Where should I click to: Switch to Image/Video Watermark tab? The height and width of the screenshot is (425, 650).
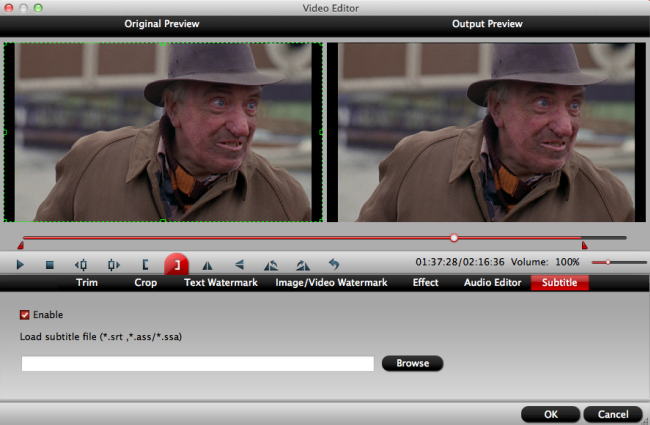(331, 283)
